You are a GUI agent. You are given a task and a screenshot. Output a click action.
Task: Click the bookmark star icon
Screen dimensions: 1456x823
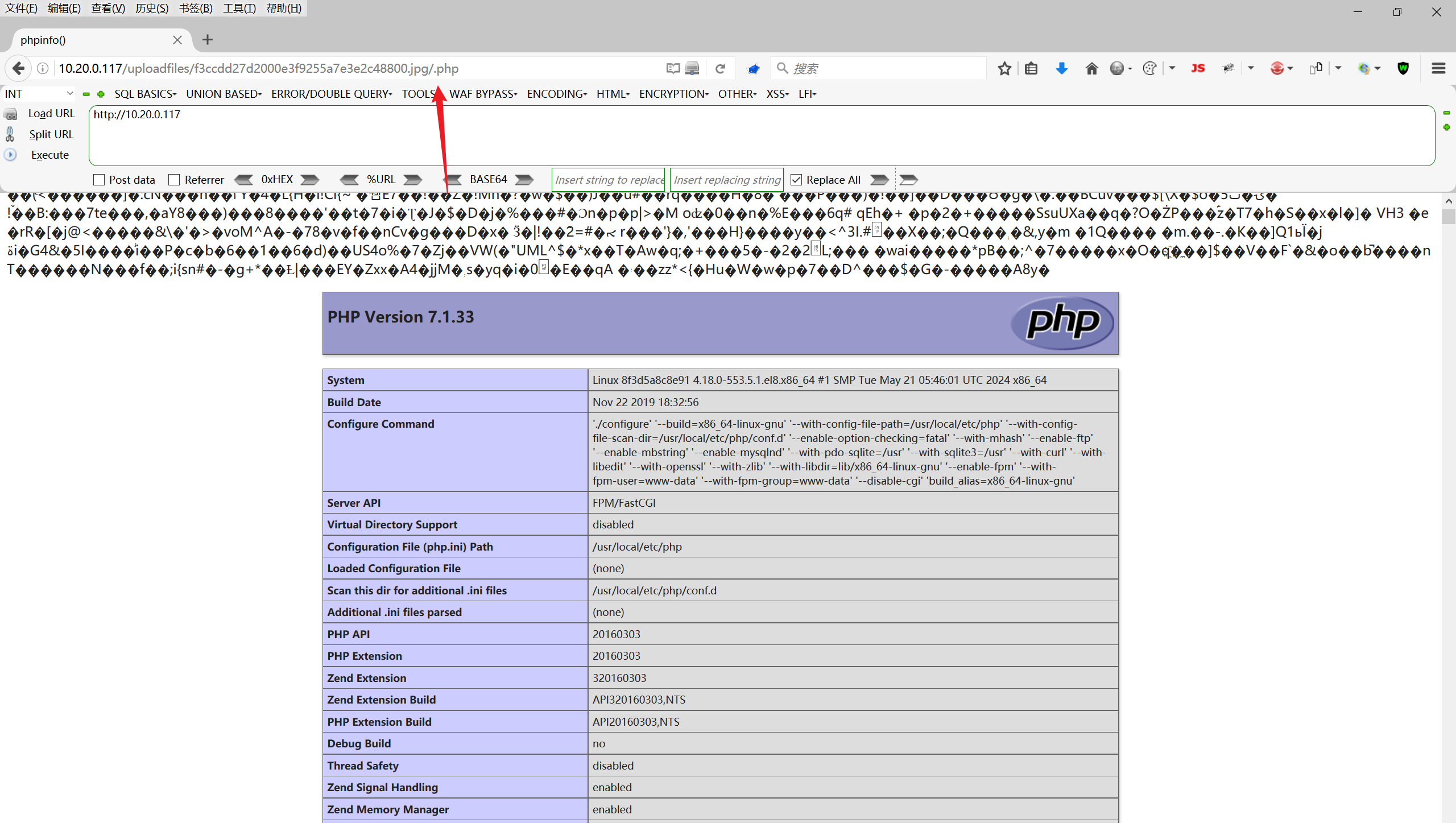(1004, 69)
